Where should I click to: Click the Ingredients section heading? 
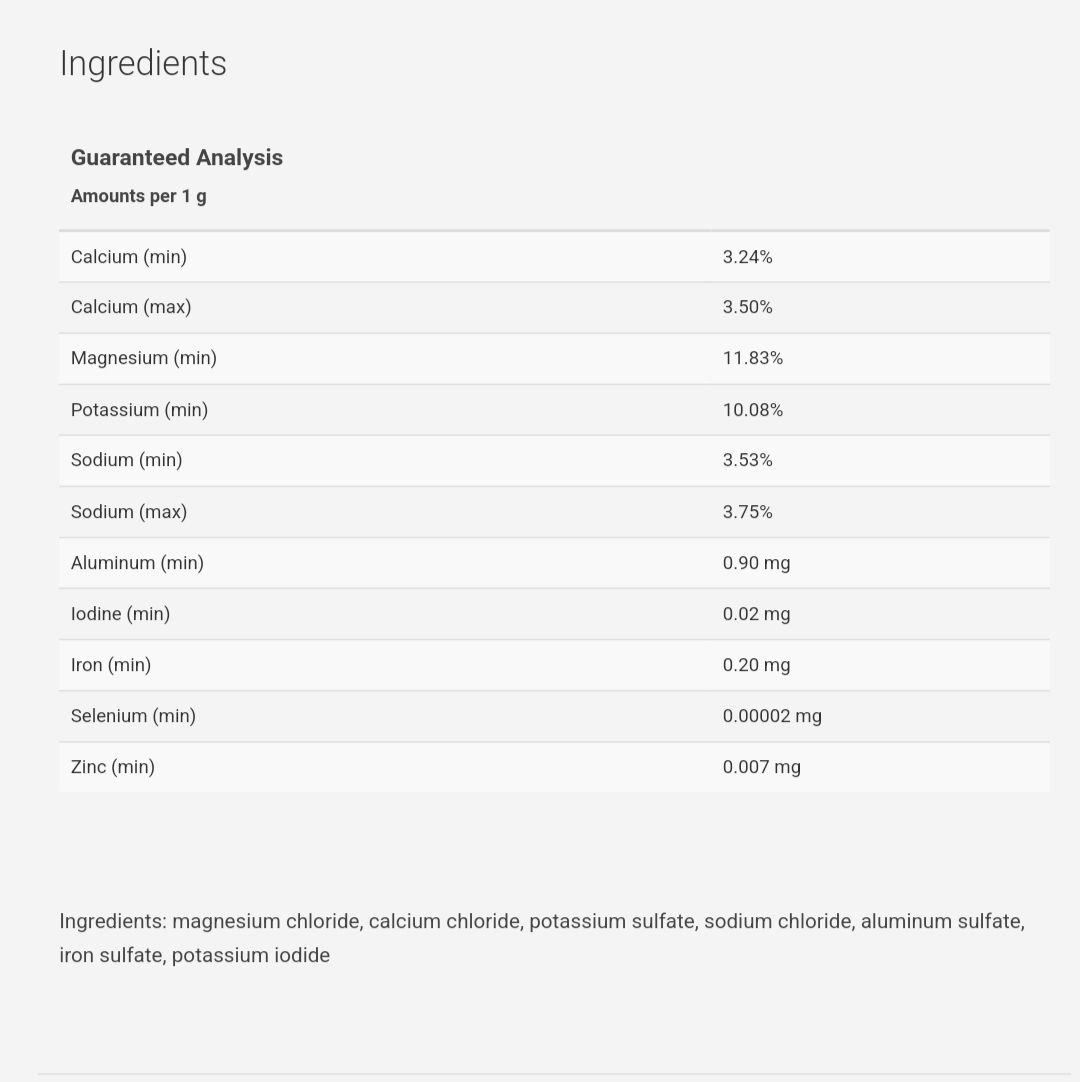pyautogui.click(x=143, y=63)
